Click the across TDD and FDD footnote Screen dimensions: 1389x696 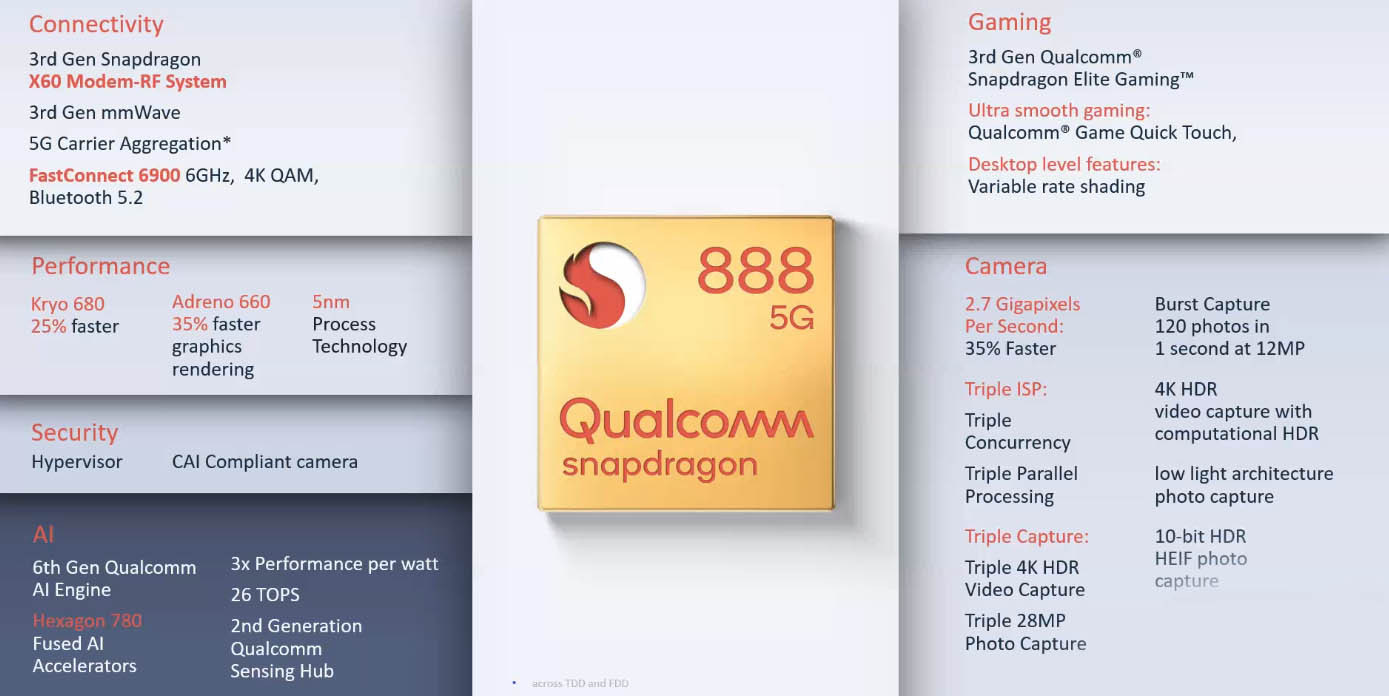(580, 684)
